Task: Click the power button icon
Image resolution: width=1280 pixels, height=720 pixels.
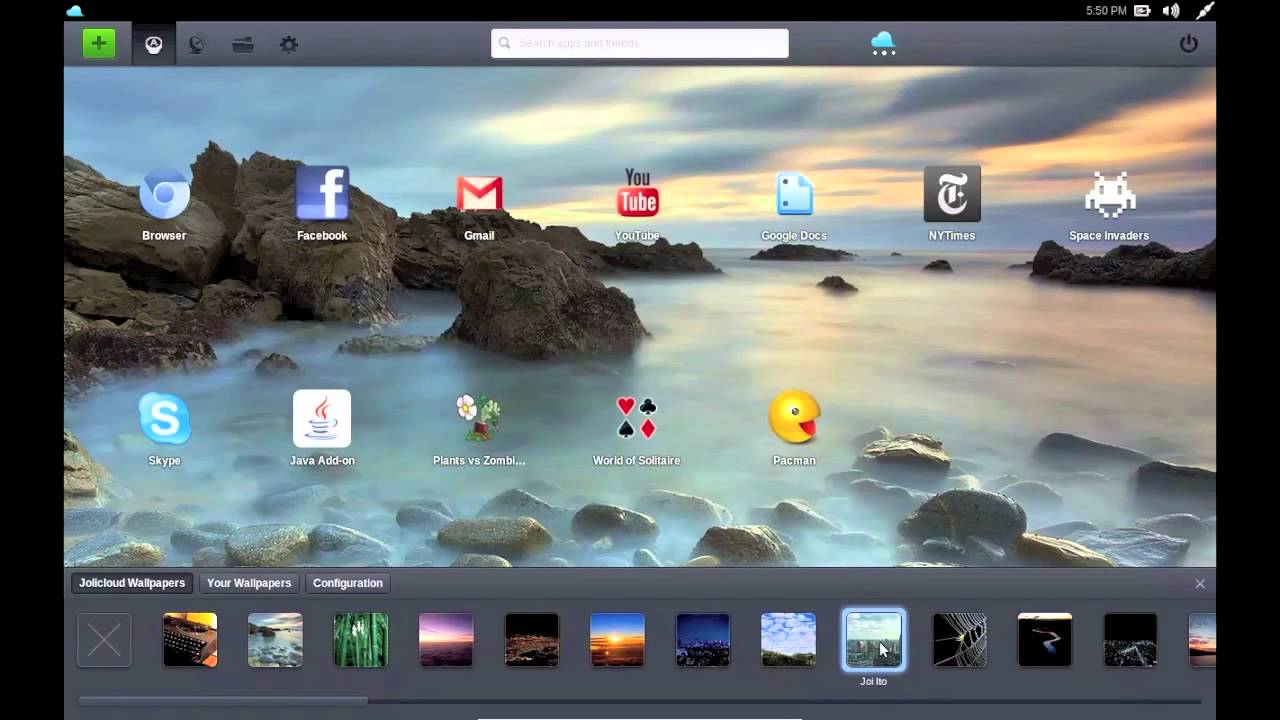Action: 1188,44
